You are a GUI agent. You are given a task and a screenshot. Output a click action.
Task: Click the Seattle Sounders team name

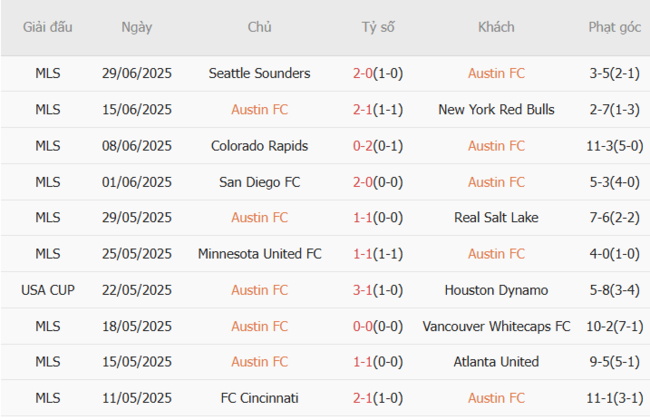[259, 73]
